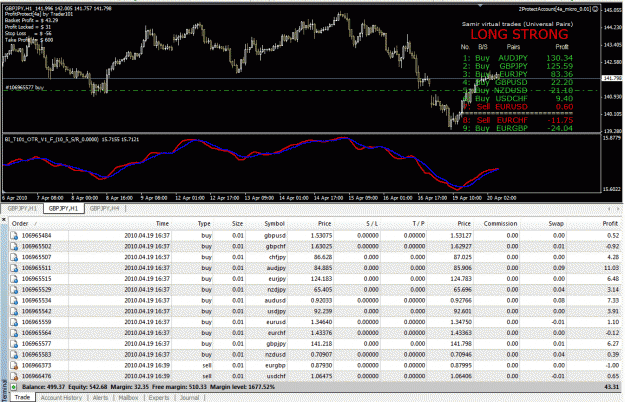Switch to the Alerts tab
This screenshot has width=625, height=402.
coord(100,398)
